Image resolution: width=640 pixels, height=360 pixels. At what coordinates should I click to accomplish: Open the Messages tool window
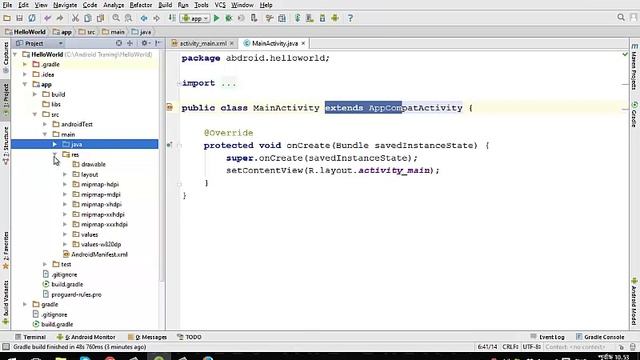click(147, 337)
